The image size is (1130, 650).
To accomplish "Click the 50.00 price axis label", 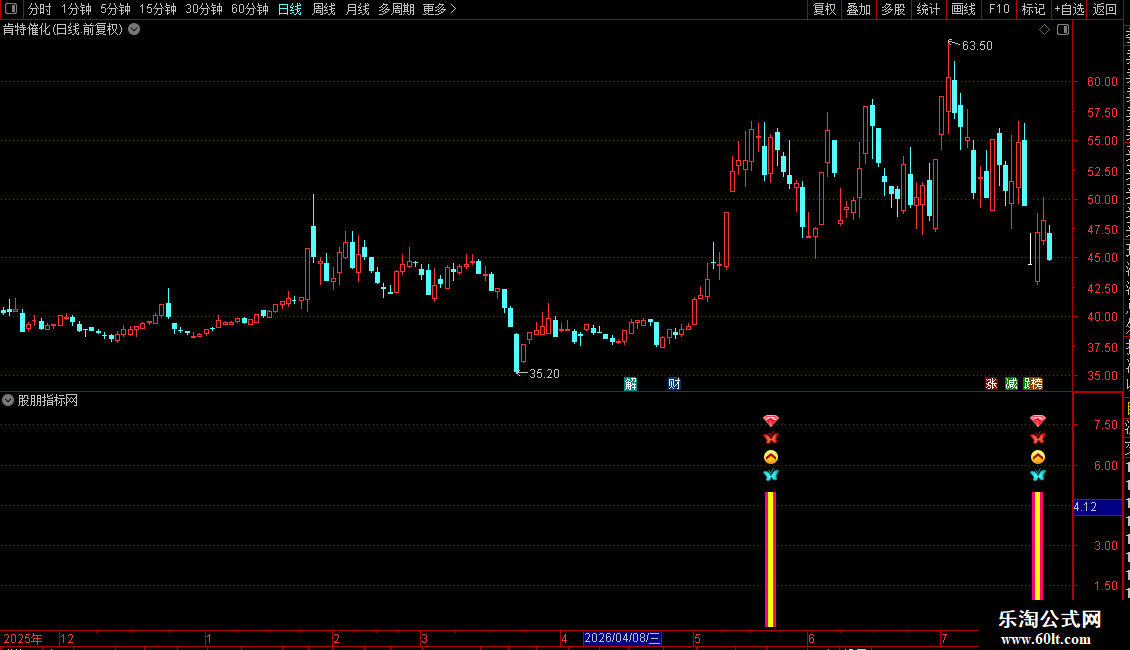I will tap(1102, 200).
